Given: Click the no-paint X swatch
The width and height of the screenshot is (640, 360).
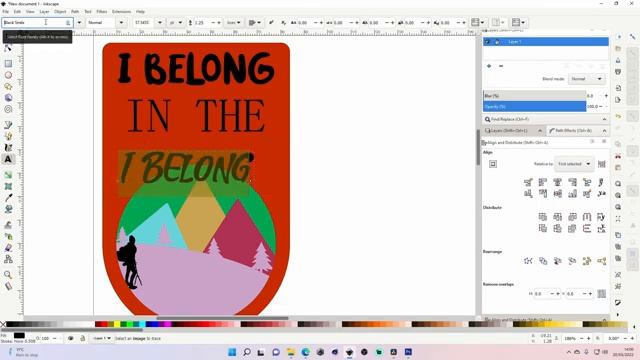Looking at the screenshot, I should (x=3, y=324).
